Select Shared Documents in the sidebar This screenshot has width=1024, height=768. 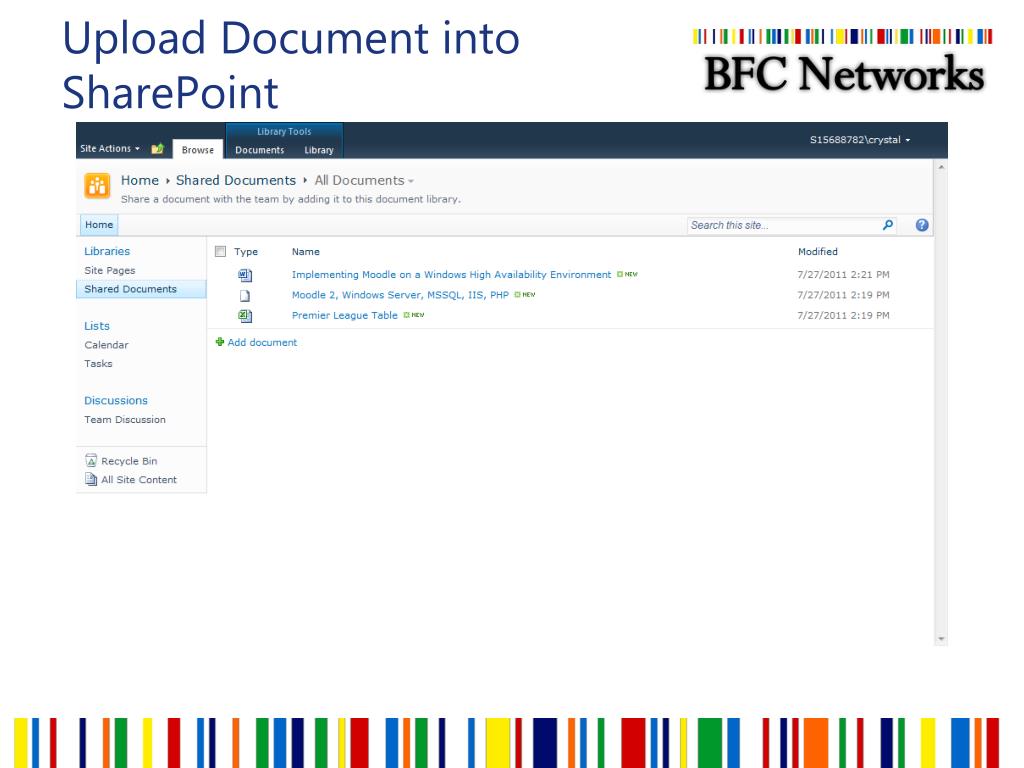click(x=141, y=289)
